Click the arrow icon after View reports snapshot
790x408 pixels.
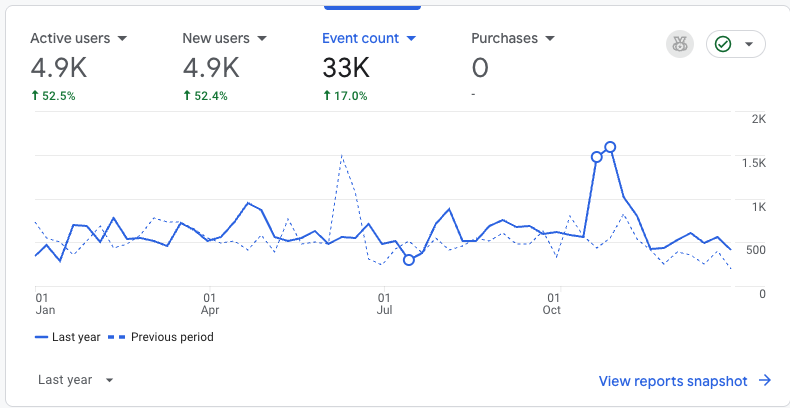(765, 380)
